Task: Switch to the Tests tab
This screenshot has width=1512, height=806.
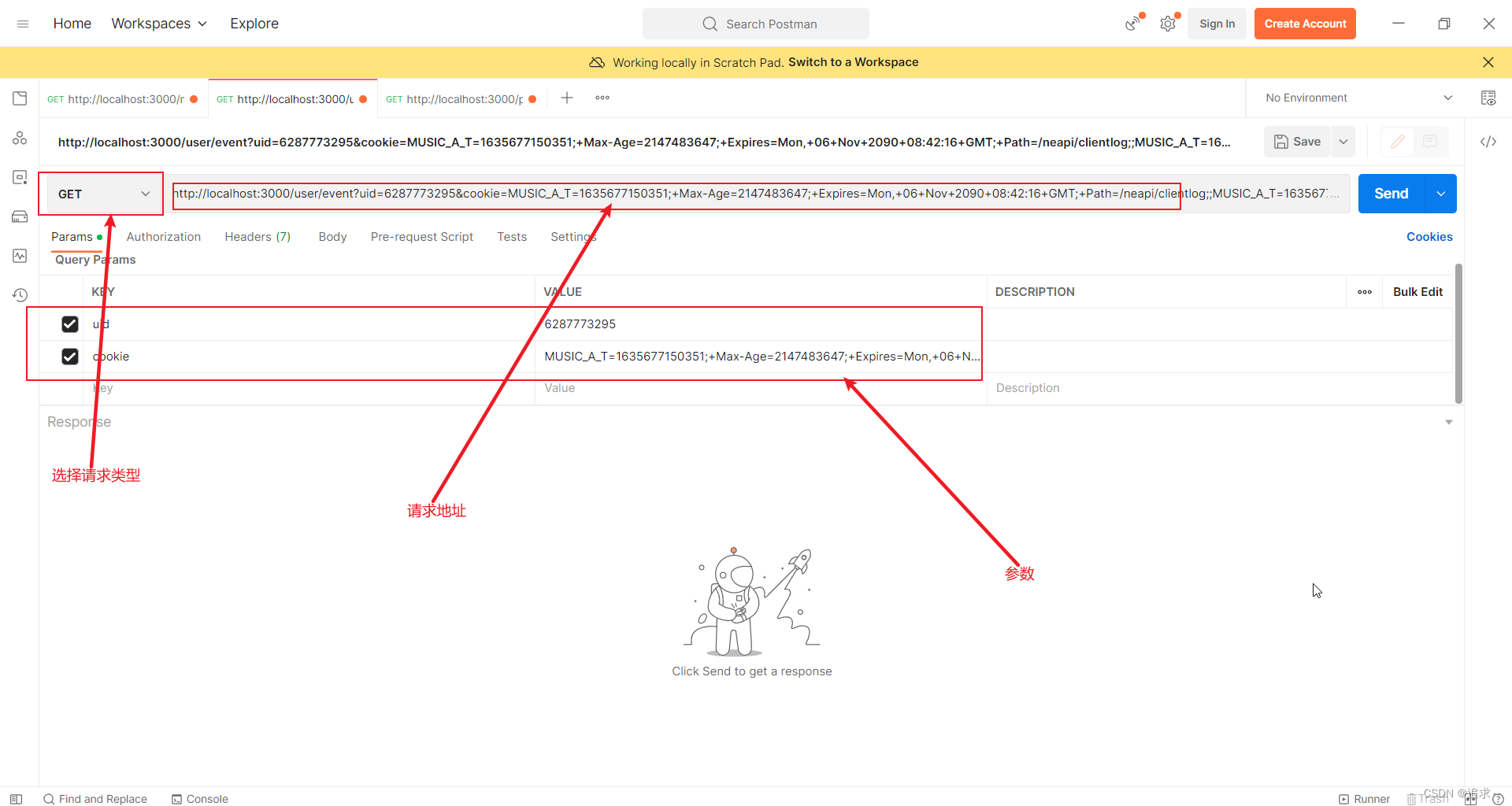Action: [x=512, y=237]
